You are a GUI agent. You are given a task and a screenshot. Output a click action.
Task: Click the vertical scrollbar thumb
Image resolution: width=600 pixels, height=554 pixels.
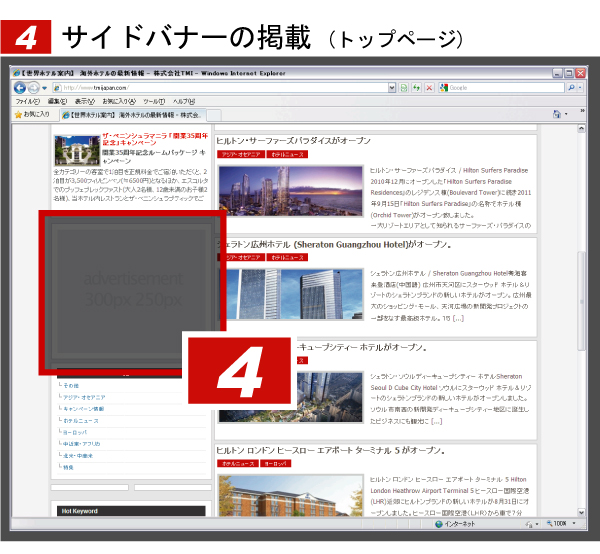coord(581,301)
